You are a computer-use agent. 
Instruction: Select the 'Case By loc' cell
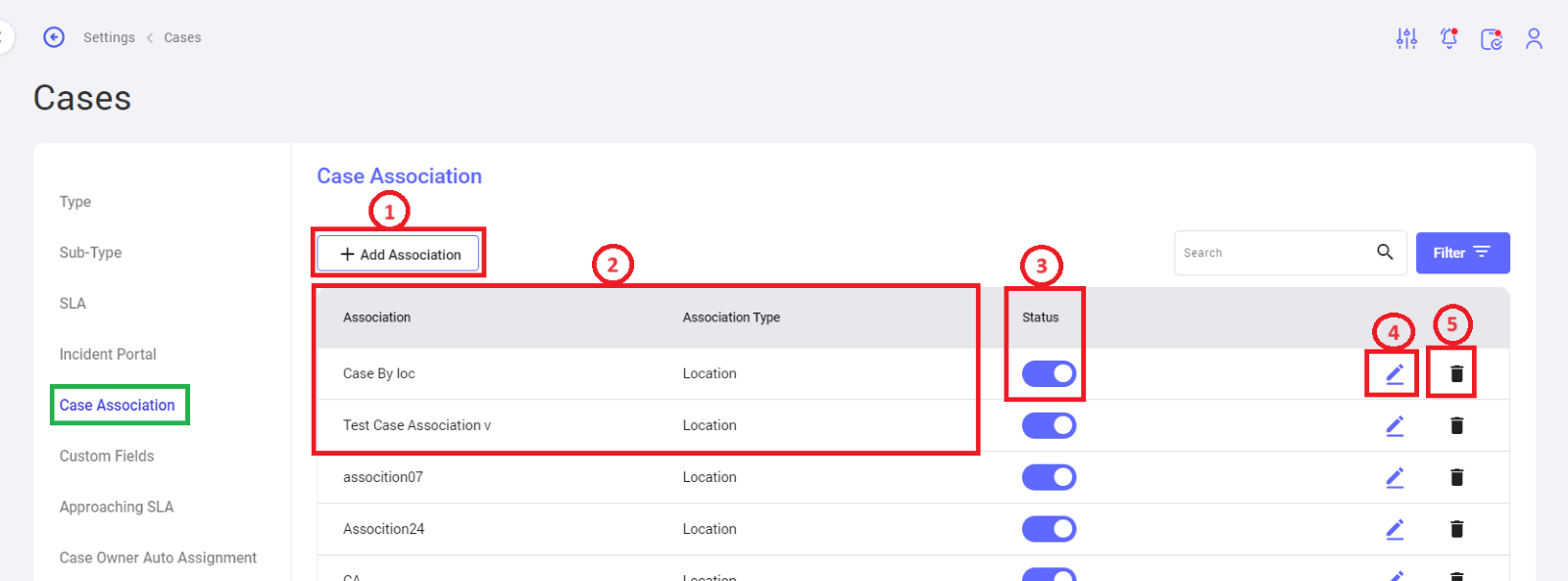tap(379, 373)
